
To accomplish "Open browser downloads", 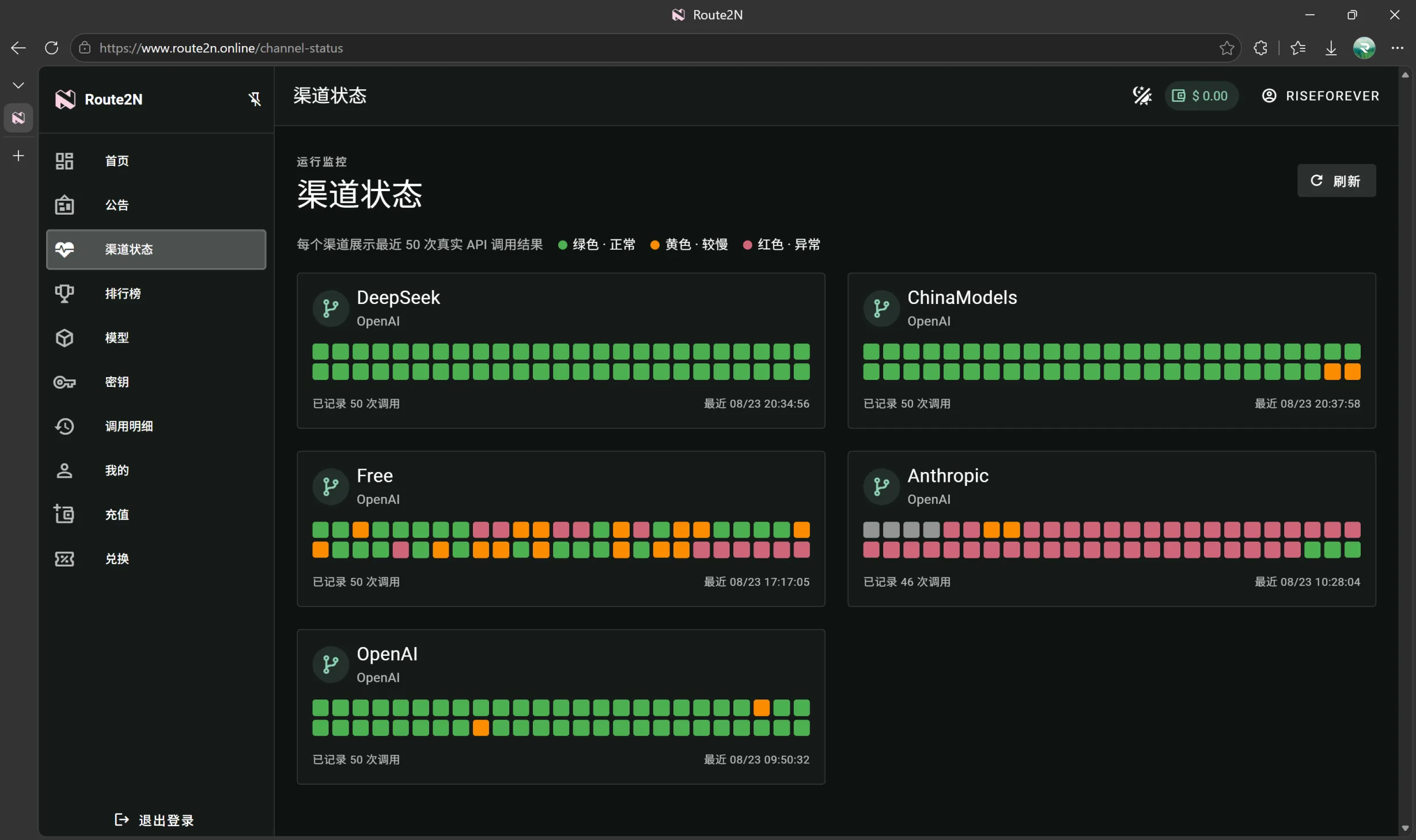I will point(1331,48).
